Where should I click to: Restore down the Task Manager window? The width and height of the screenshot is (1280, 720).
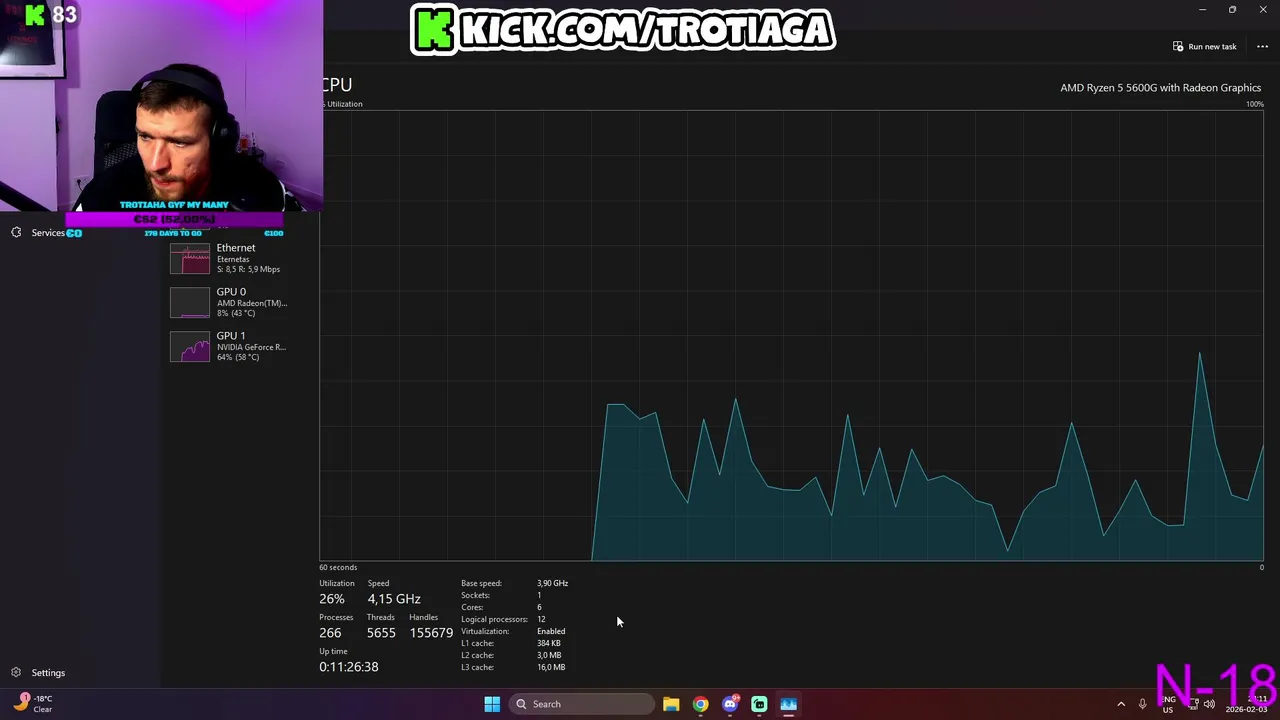pos(1232,10)
